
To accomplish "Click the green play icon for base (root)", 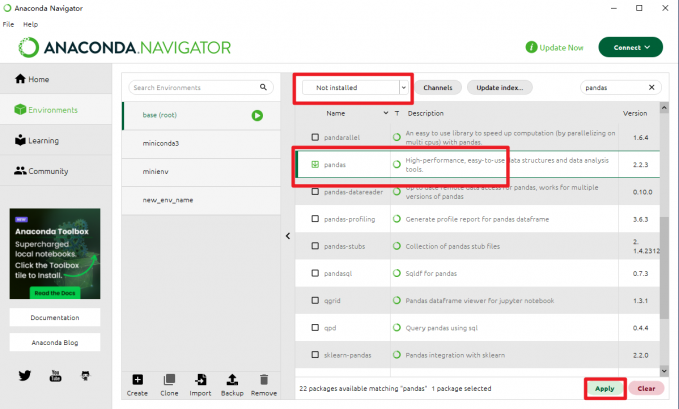I will click(257, 115).
